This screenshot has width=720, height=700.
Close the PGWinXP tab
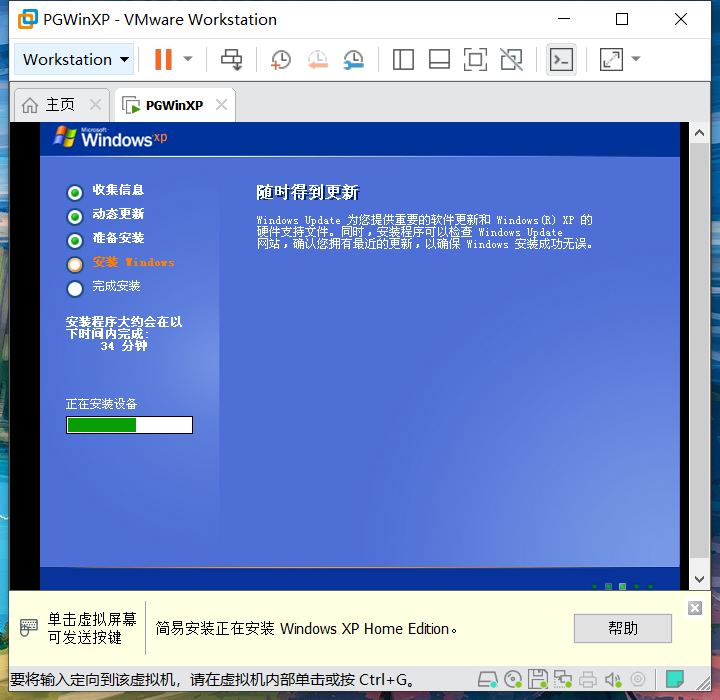(221, 105)
